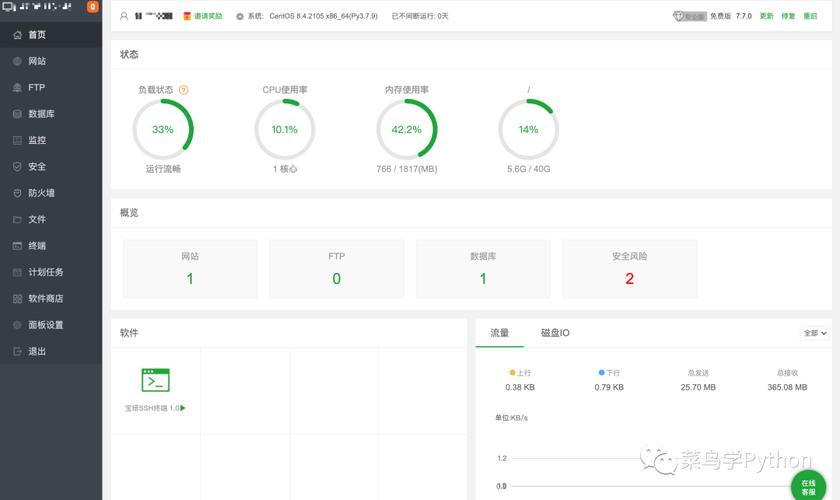840x500 pixels.
Task: Click the 在线客服 green chat button
Action: coord(808,487)
